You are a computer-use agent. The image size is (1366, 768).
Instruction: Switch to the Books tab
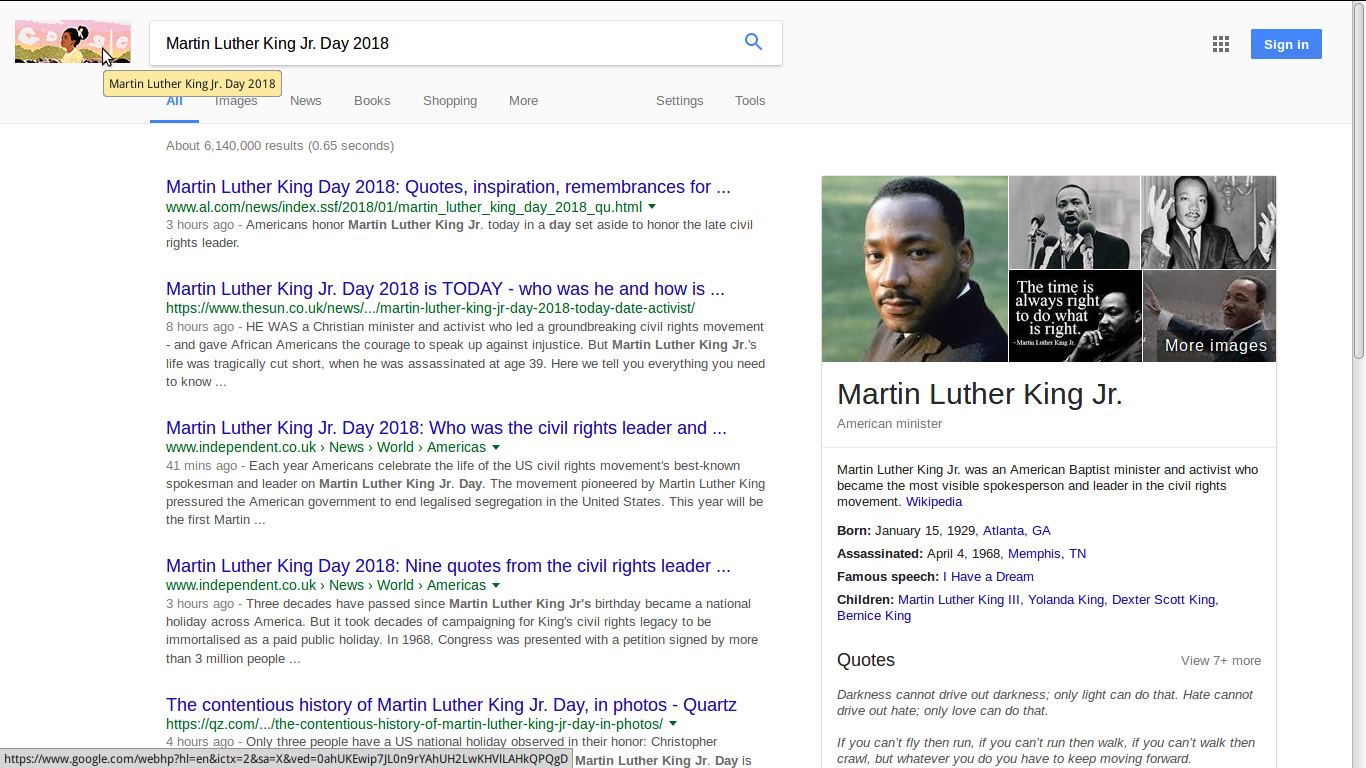click(x=372, y=101)
